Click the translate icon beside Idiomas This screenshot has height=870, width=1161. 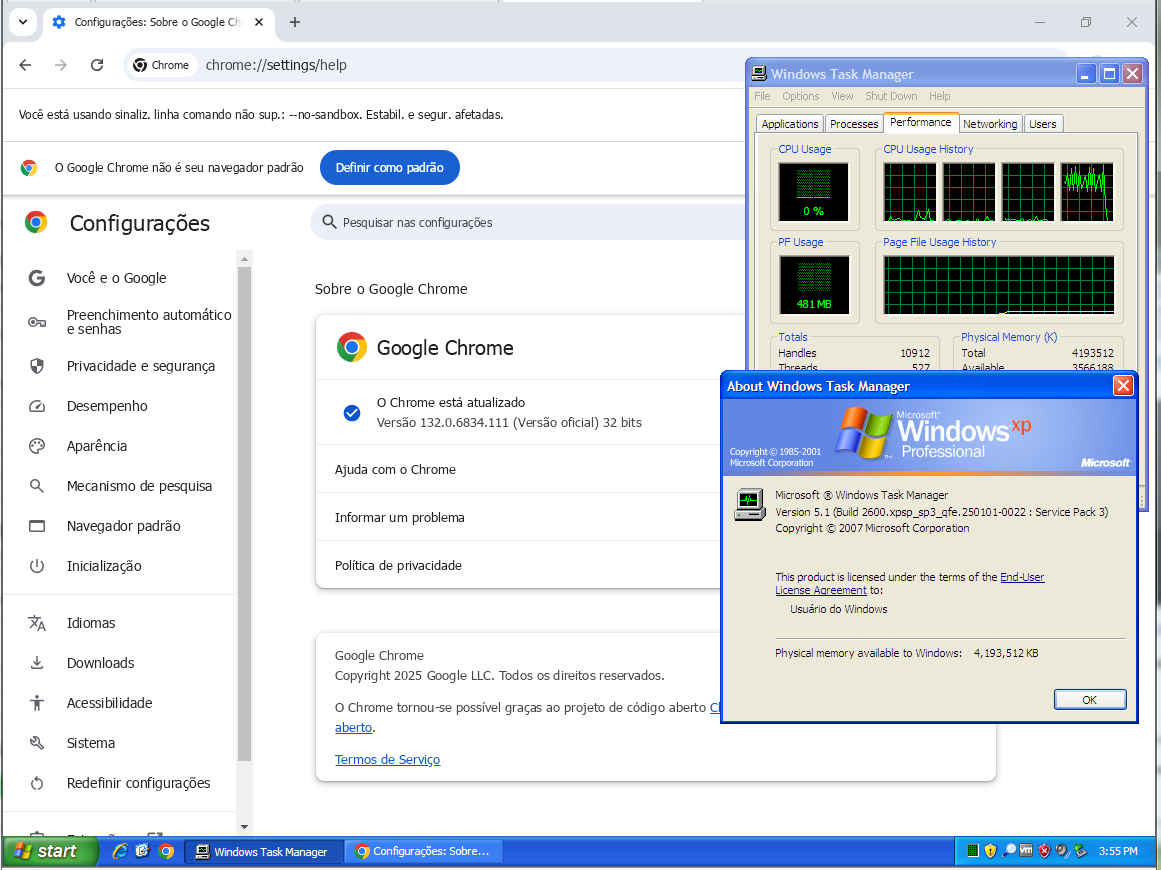click(37, 623)
